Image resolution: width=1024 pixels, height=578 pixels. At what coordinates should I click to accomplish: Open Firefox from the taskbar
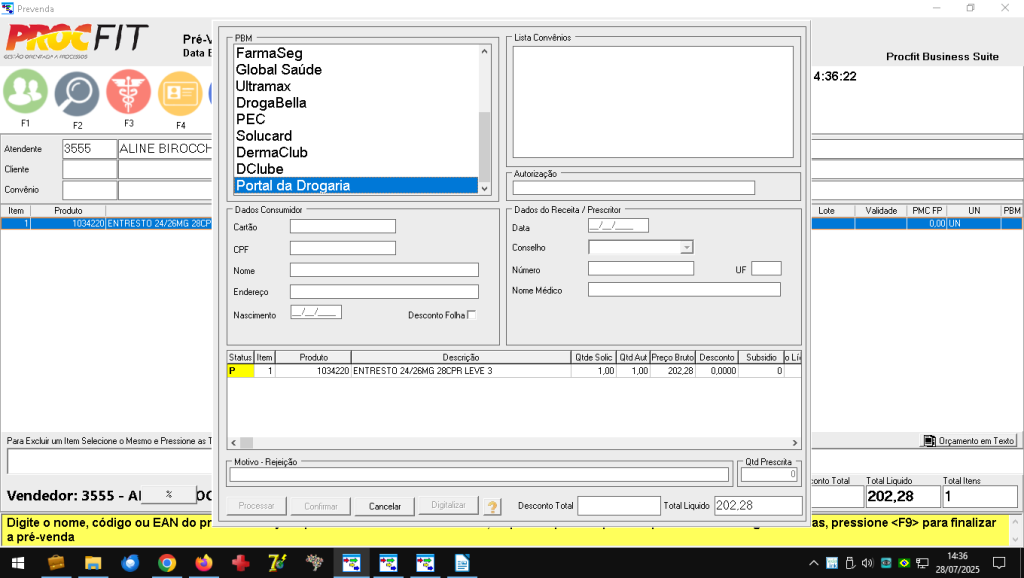click(x=205, y=563)
